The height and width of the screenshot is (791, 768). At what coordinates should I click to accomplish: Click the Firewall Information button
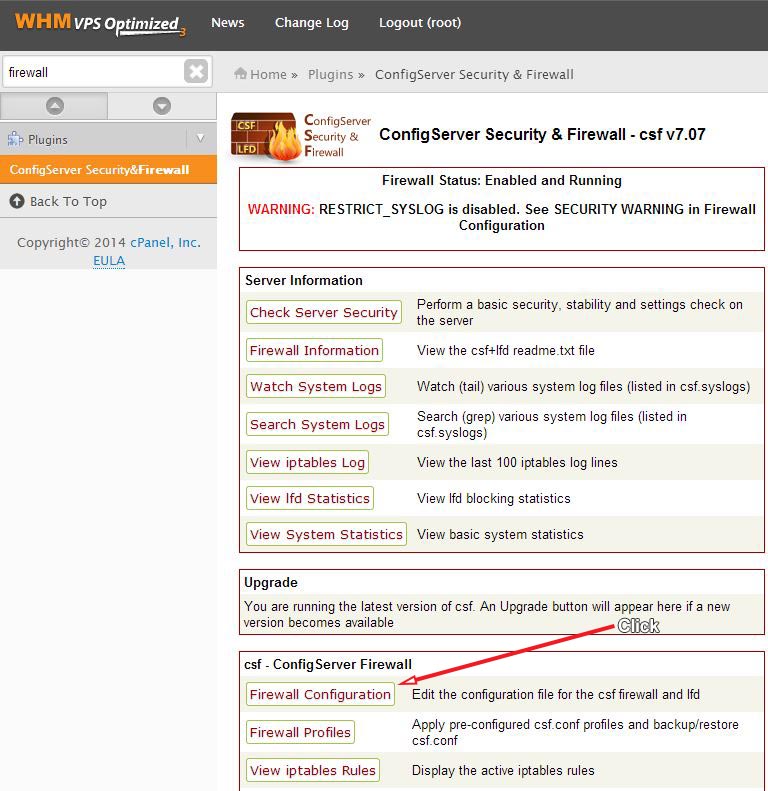coord(314,350)
